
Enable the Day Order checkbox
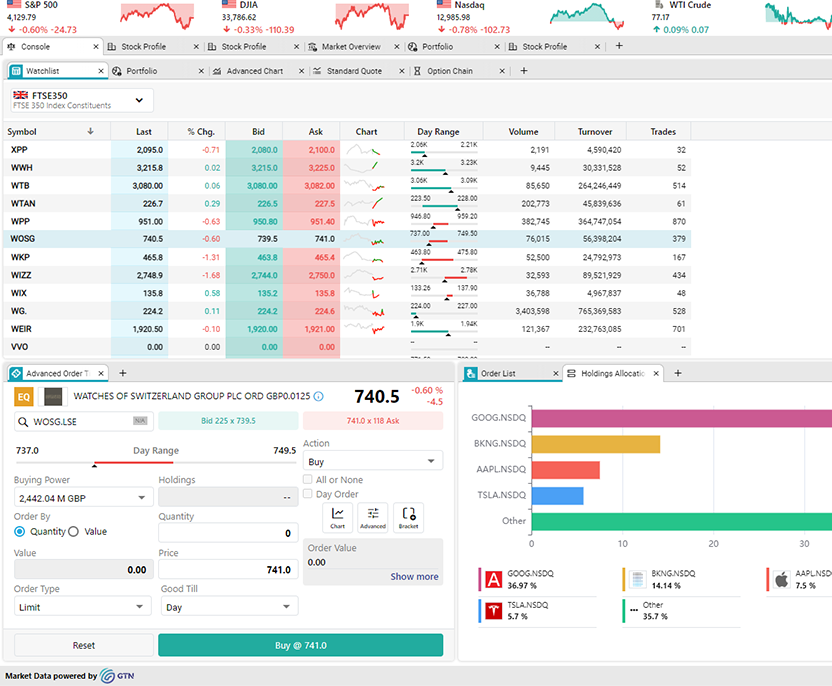pyautogui.click(x=307, y=493)
